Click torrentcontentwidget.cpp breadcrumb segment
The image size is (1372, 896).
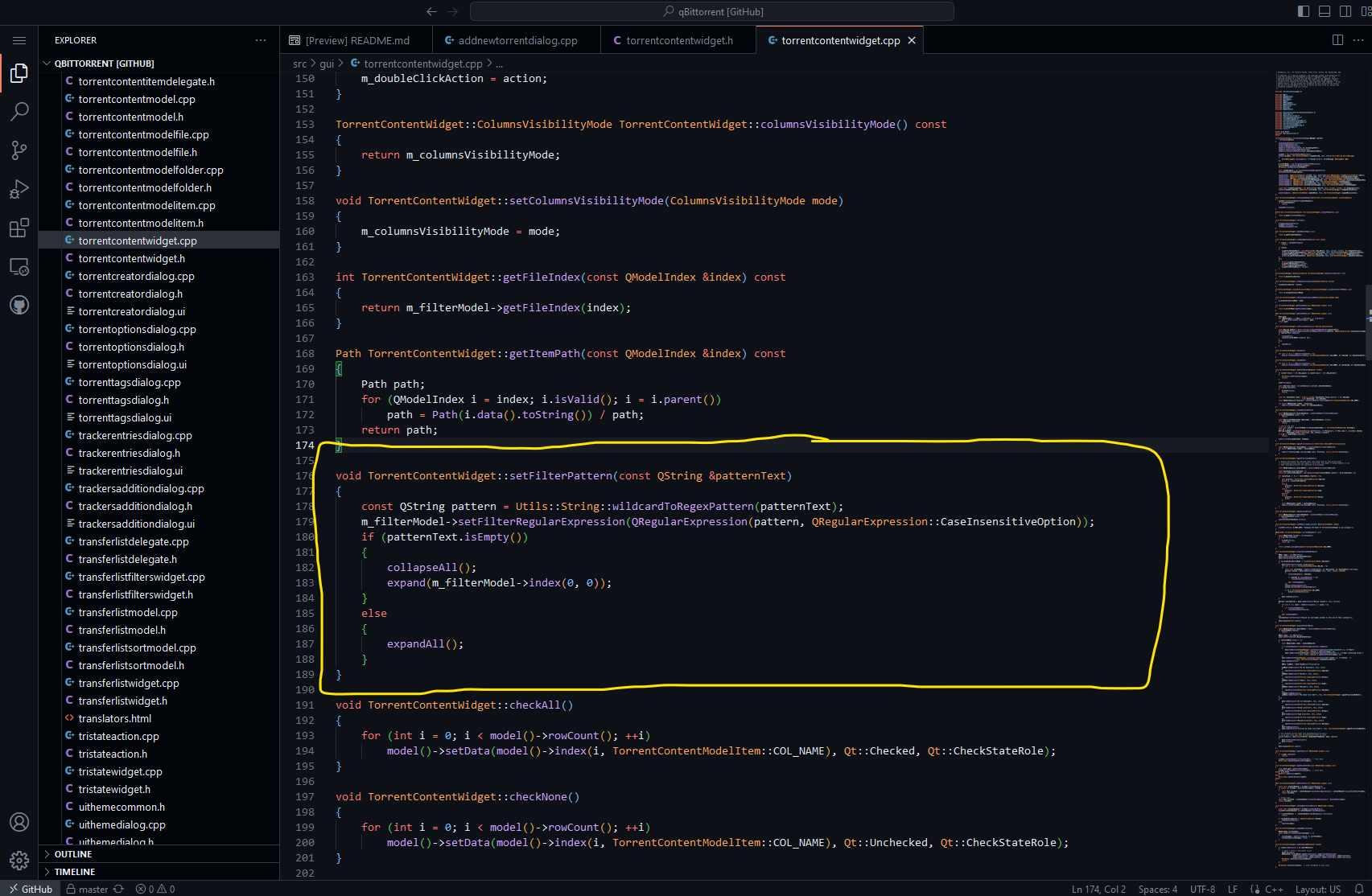(x=416, y=64)
